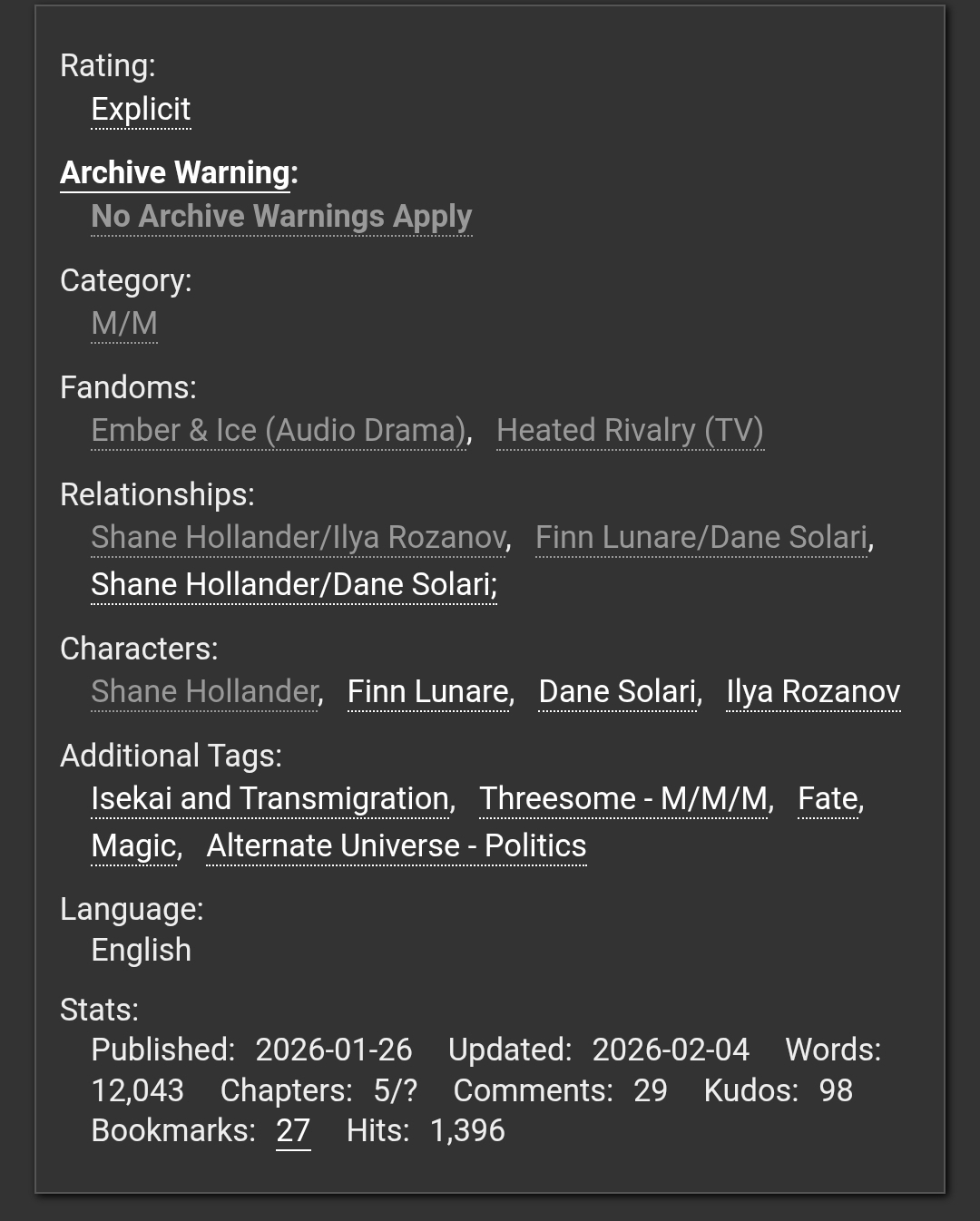
Task: Click the Shane Hollander/Ilya Rozanov relationship tag
Action: (298, 538)
